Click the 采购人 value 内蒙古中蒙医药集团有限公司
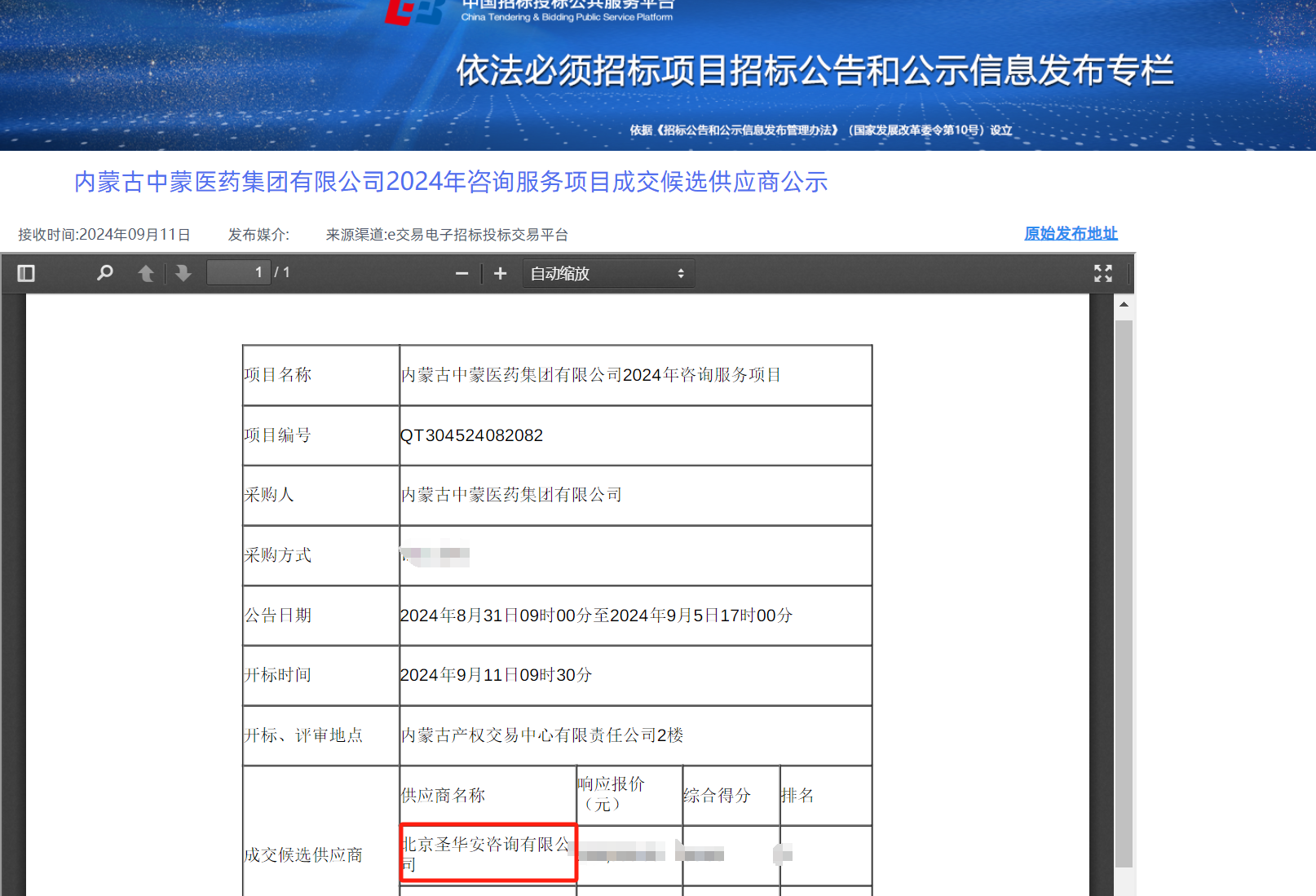Screen dimensions: 1316x896 click(511, 495)
